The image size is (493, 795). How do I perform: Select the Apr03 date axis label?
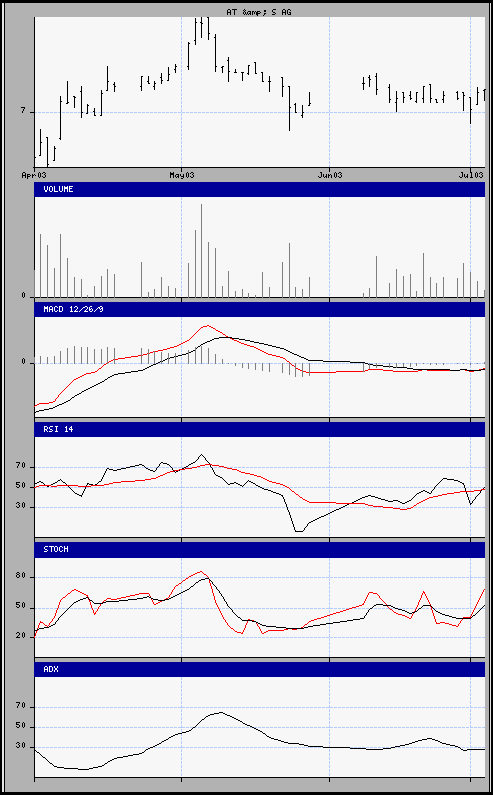click(34, 175)
